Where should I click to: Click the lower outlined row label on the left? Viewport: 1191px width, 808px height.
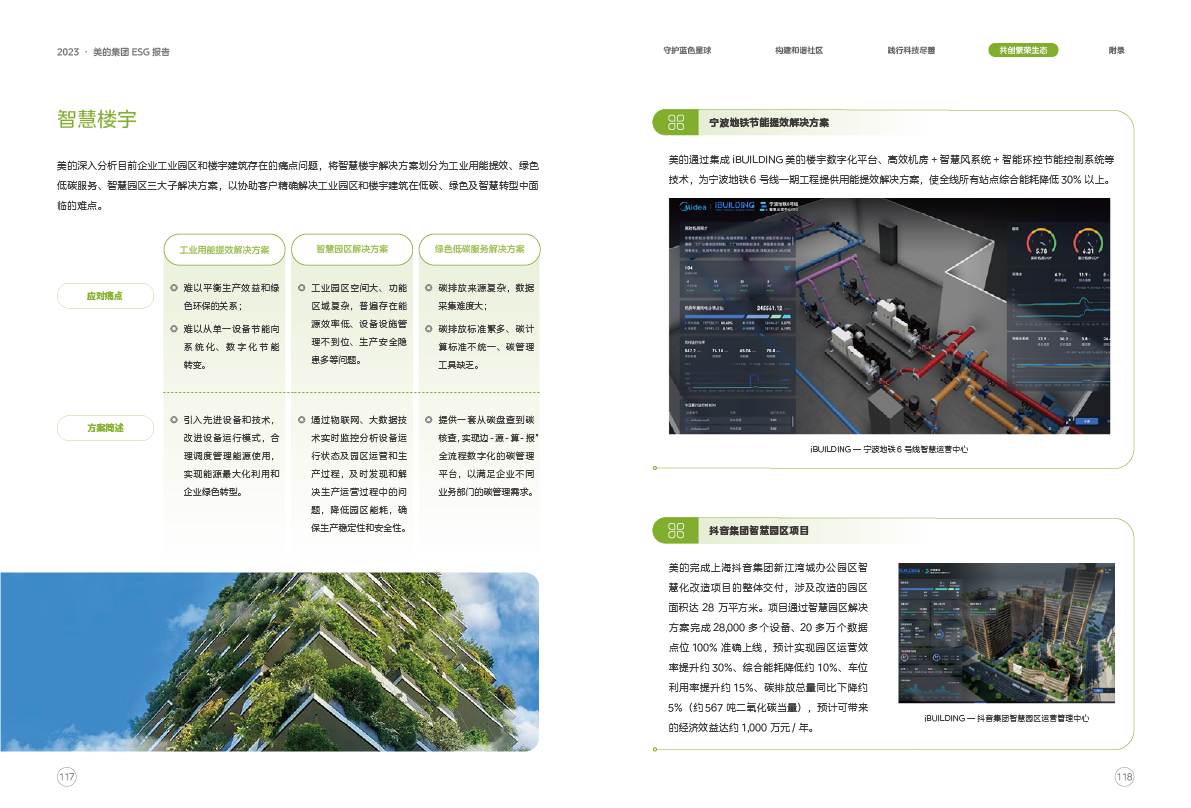pyautogui.click(x=105, y=428)
